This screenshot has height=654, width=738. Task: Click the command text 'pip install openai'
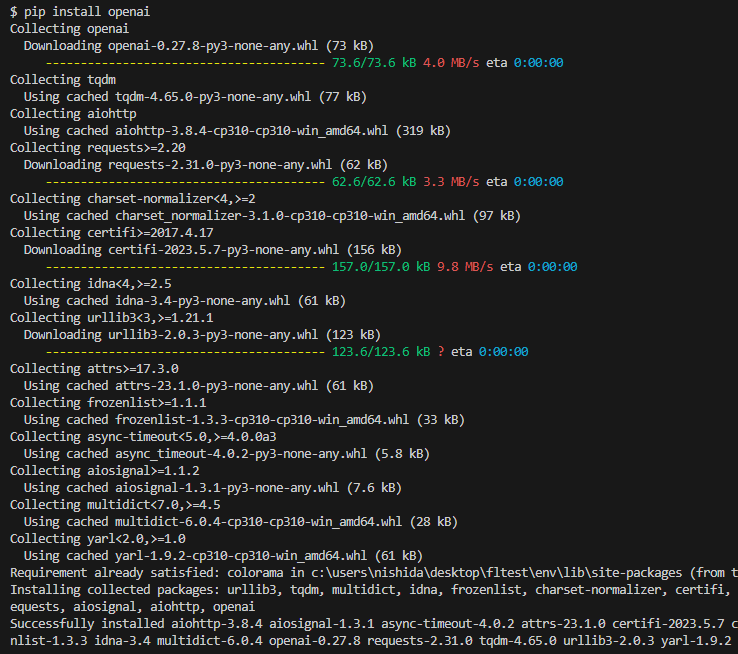87,11
